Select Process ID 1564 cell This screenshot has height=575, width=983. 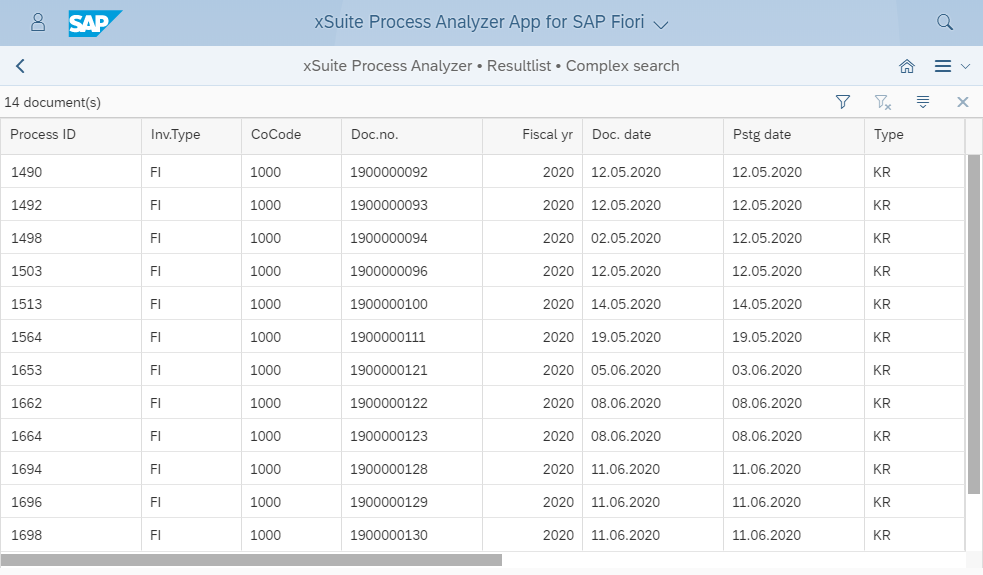tap(71, 337)
